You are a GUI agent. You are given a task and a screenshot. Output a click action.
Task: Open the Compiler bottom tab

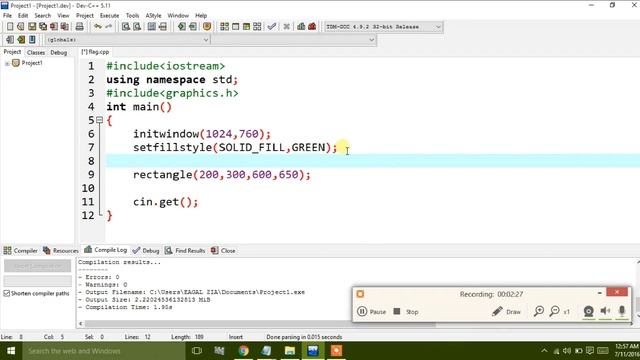pyautogui.click(x=20, y=251)
